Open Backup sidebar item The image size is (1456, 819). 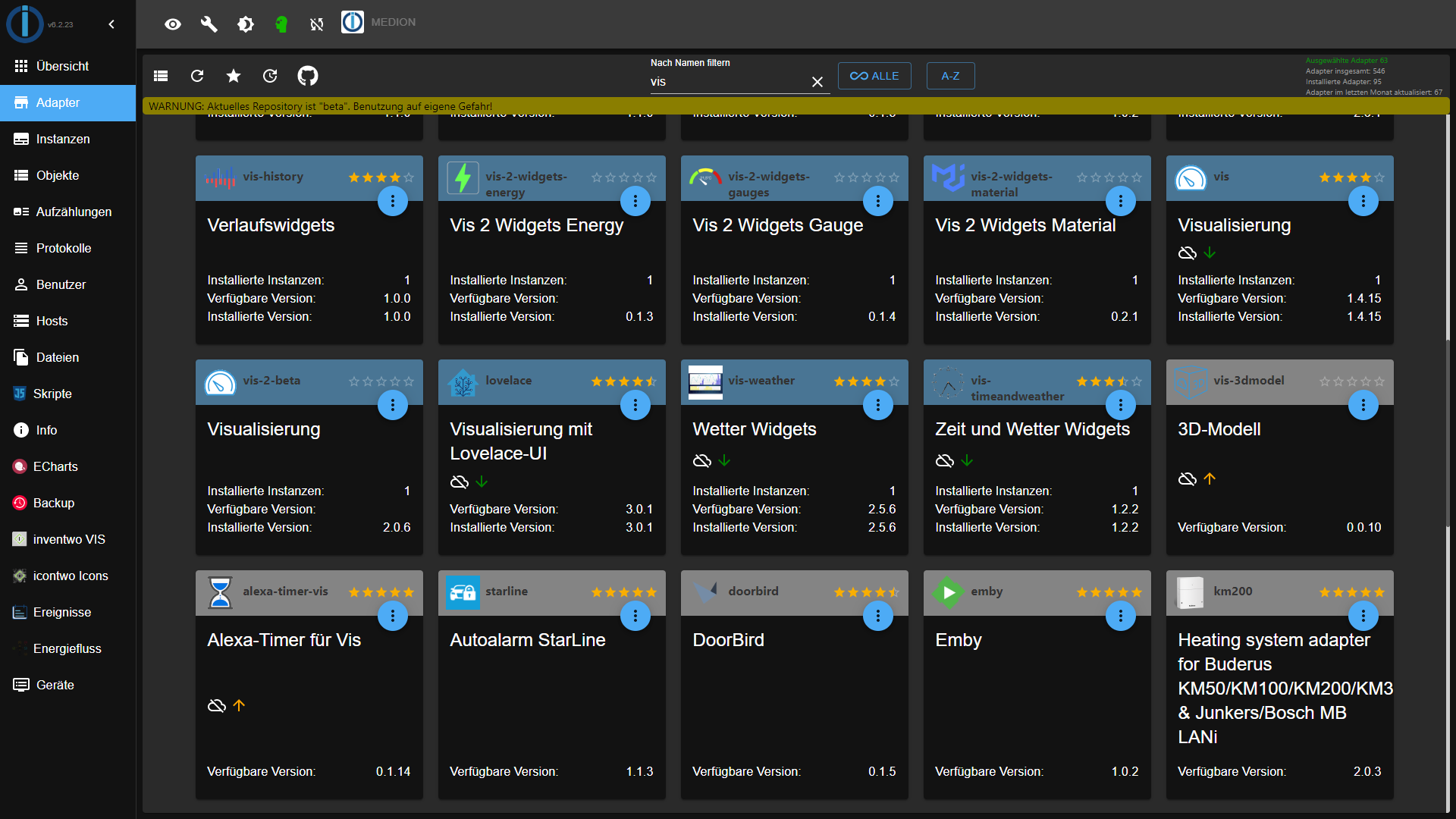[x=68, y=503]
